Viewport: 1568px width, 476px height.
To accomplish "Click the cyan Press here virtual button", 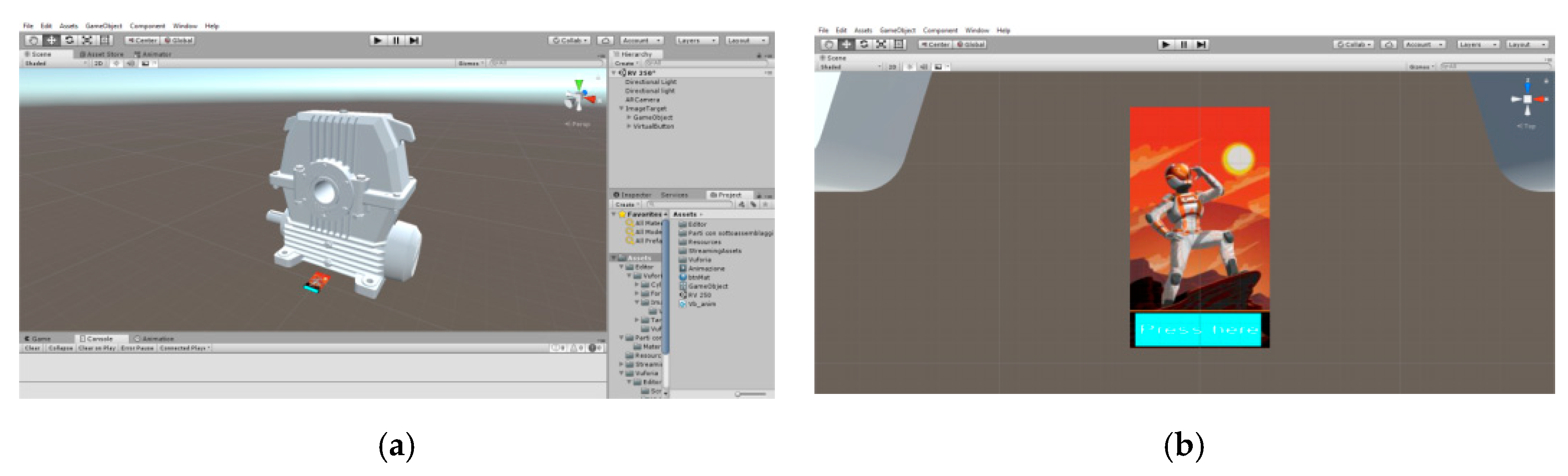I will tap(1198, 330).
